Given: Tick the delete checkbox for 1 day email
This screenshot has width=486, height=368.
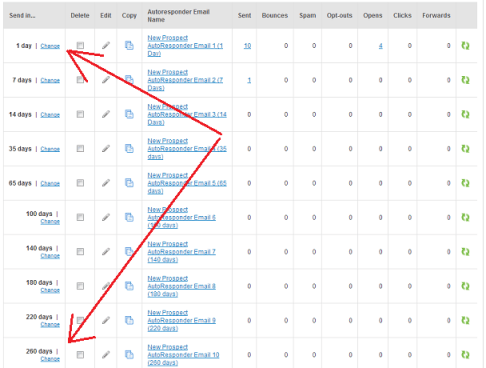Looking at the screenshot, I should [x=80, y=45].
